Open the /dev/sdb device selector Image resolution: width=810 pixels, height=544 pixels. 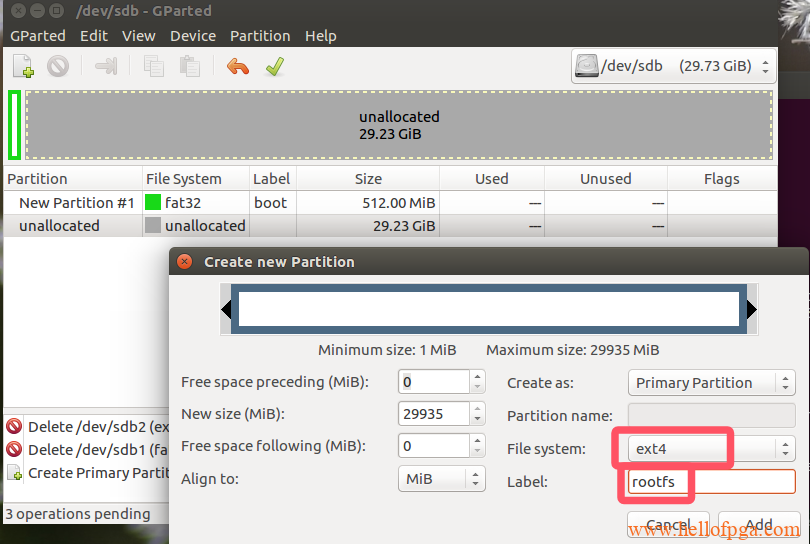(673, 66)
